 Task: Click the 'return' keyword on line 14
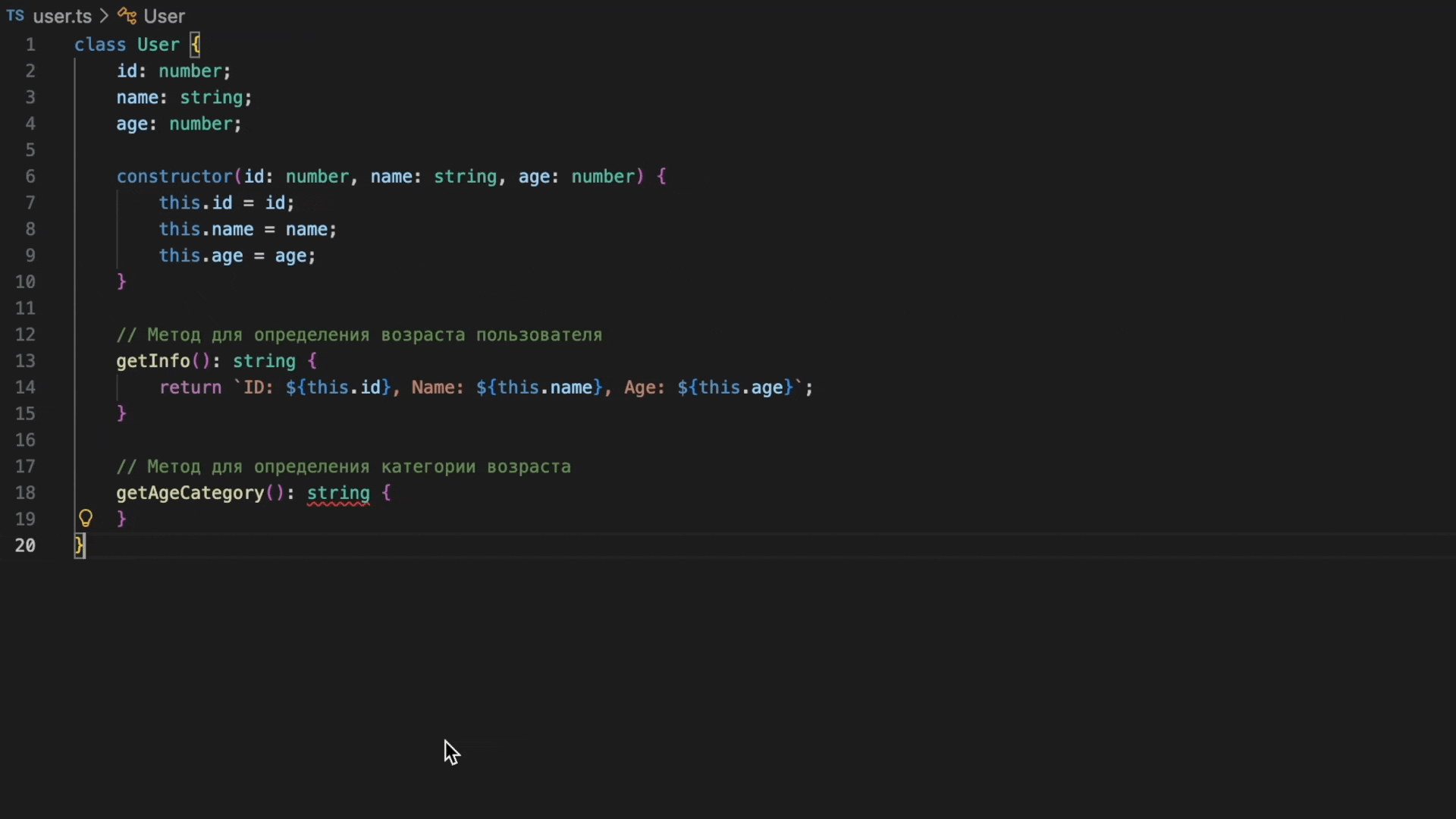click(190, 388)
